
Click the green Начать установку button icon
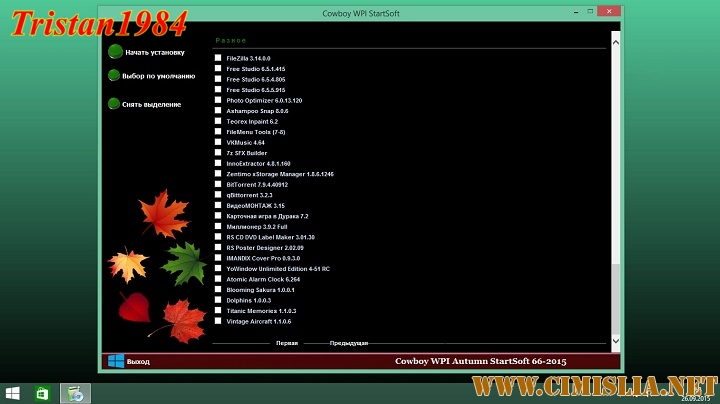(x=115, y=51)
